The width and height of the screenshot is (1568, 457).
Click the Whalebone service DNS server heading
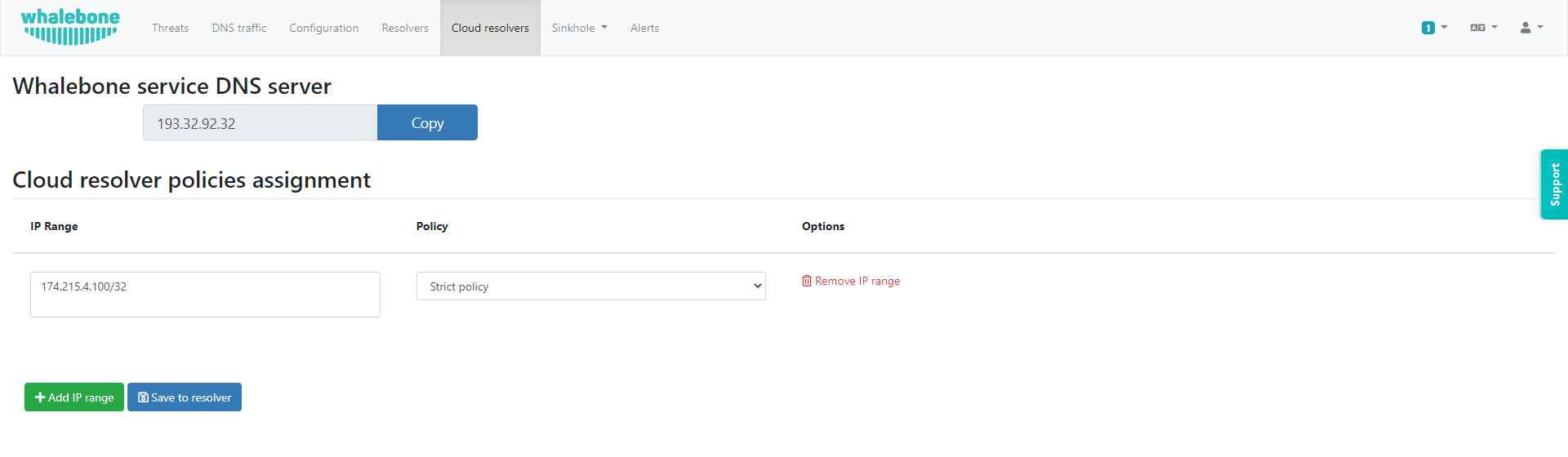pos(172,86)
